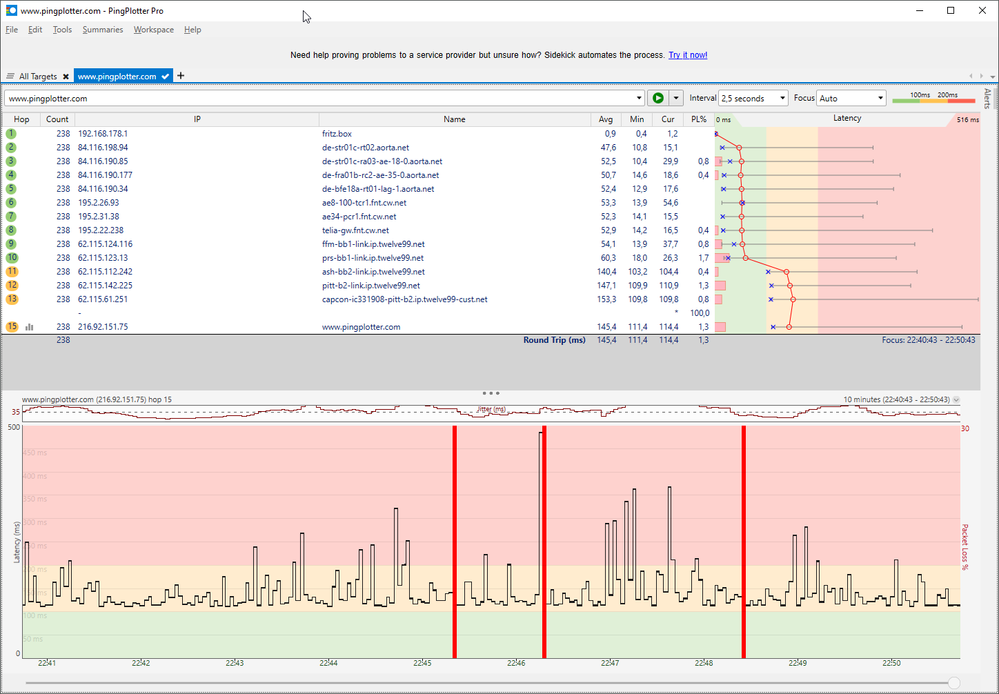Screen dimensions: 999x694
Task: Click the 'Try it now!' link
Action: [688, 55]
